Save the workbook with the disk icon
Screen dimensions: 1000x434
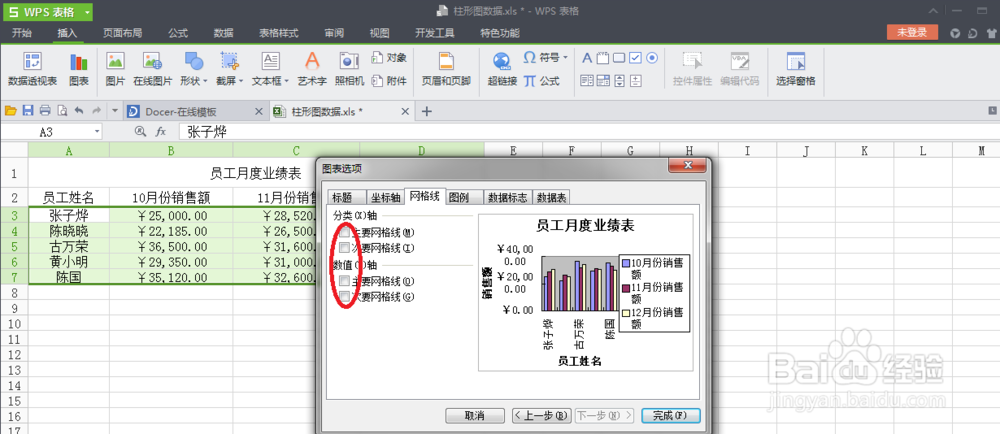pos(27,111)
